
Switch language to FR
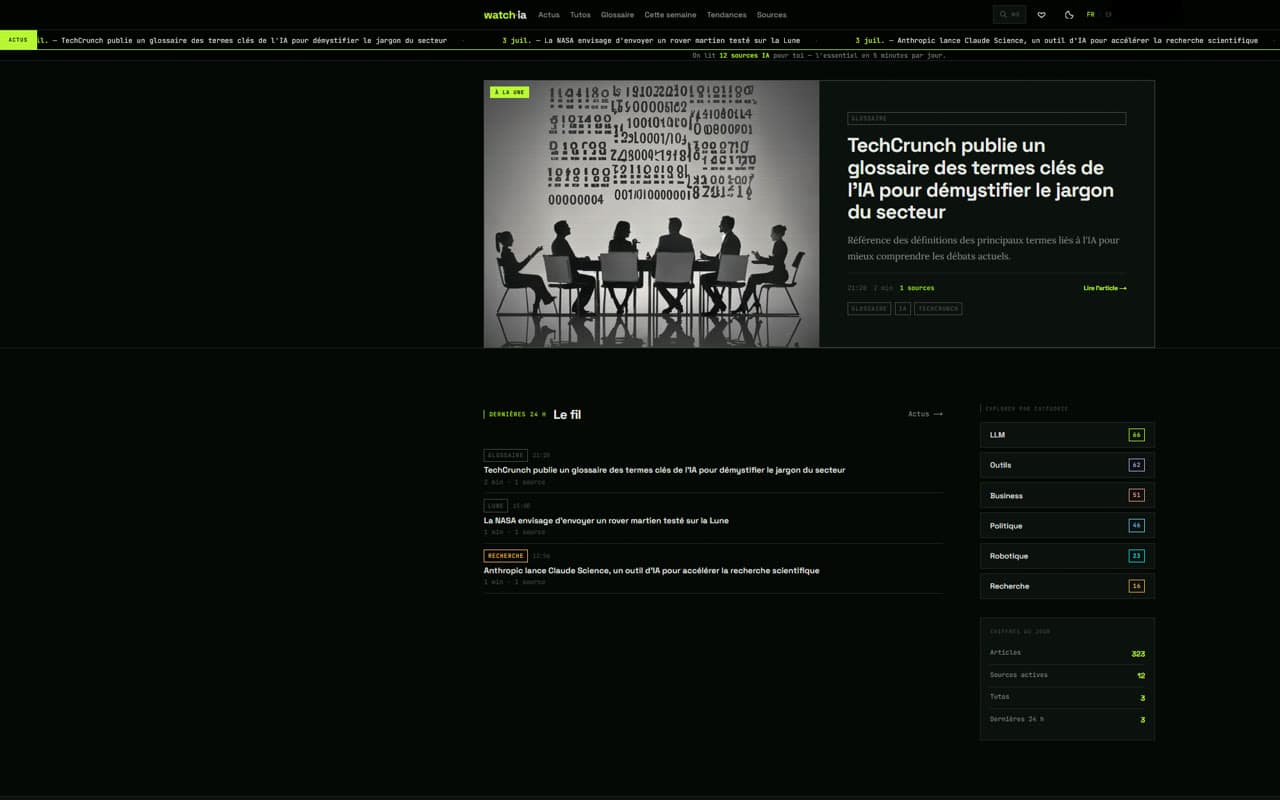point(1091,15)
